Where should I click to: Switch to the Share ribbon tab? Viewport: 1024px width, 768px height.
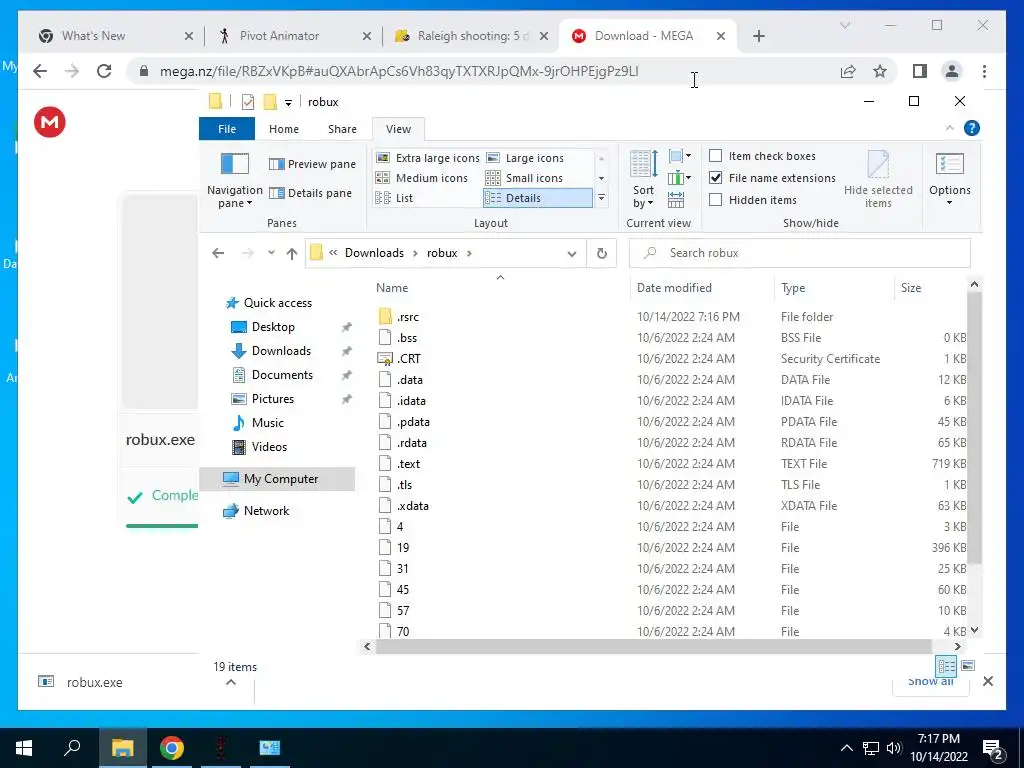pyautogui.click(x=342, y=129)
